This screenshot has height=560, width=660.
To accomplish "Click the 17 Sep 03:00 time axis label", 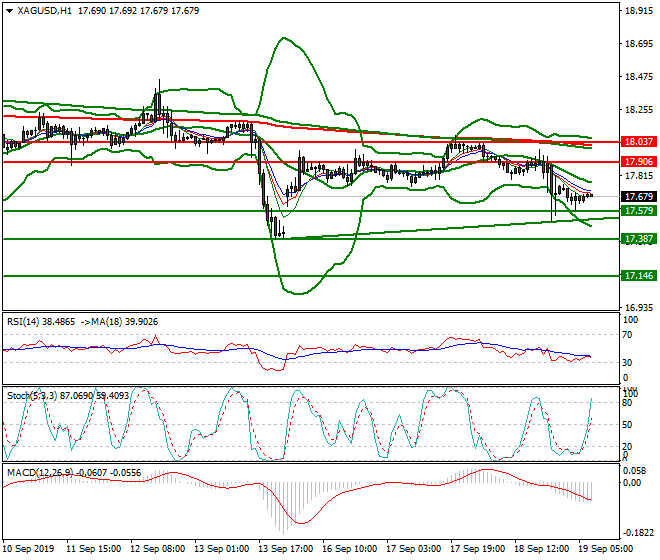I will click(413, 549).
